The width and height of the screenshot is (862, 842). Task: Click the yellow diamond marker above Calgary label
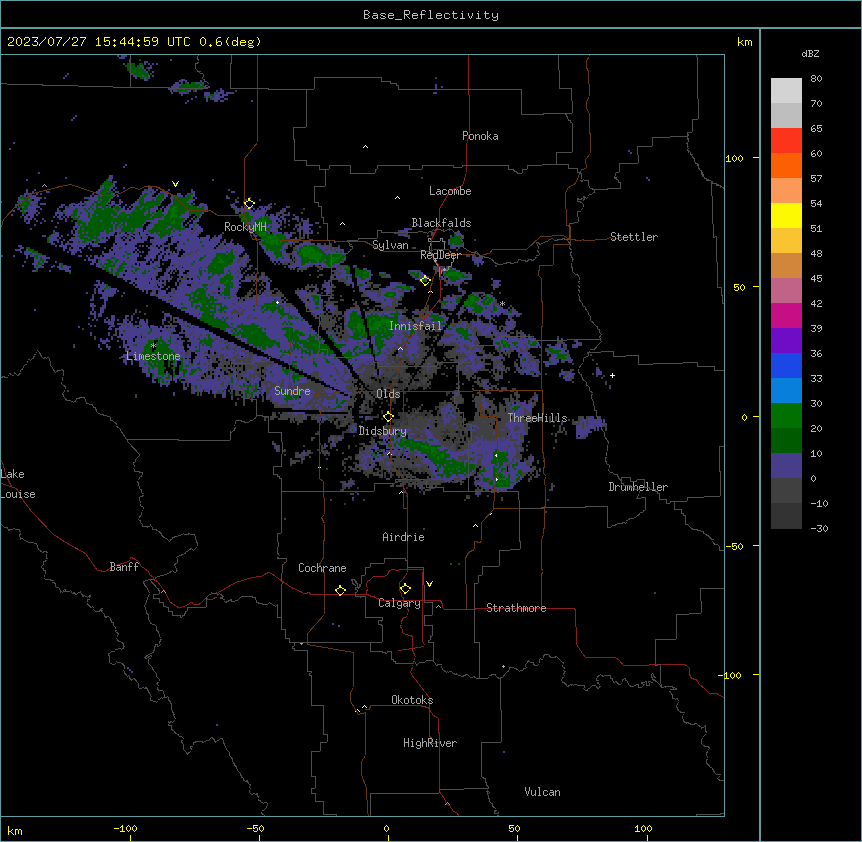(405, 589)
